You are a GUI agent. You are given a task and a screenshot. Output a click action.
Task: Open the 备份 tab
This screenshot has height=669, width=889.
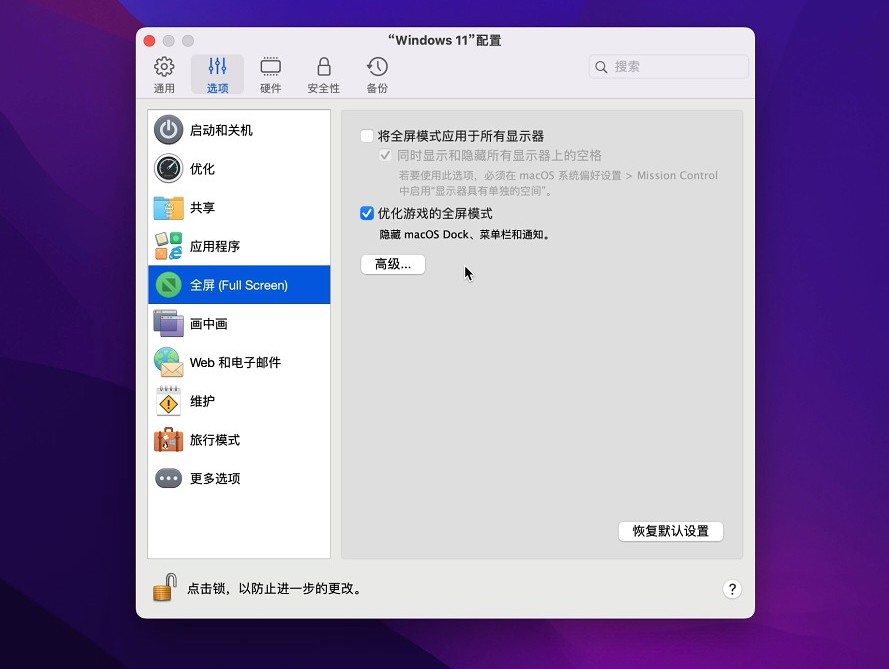[377, 75]
